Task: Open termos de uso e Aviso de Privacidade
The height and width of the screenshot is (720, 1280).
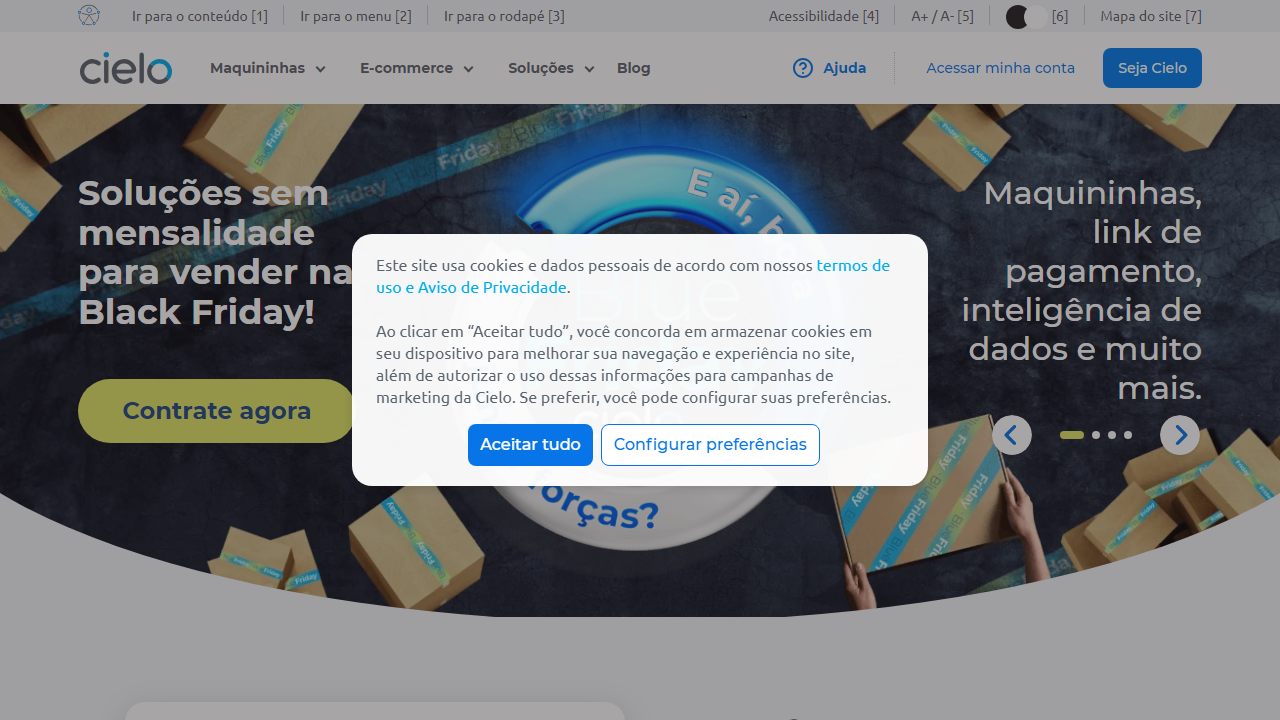Action: coord(471,287)
